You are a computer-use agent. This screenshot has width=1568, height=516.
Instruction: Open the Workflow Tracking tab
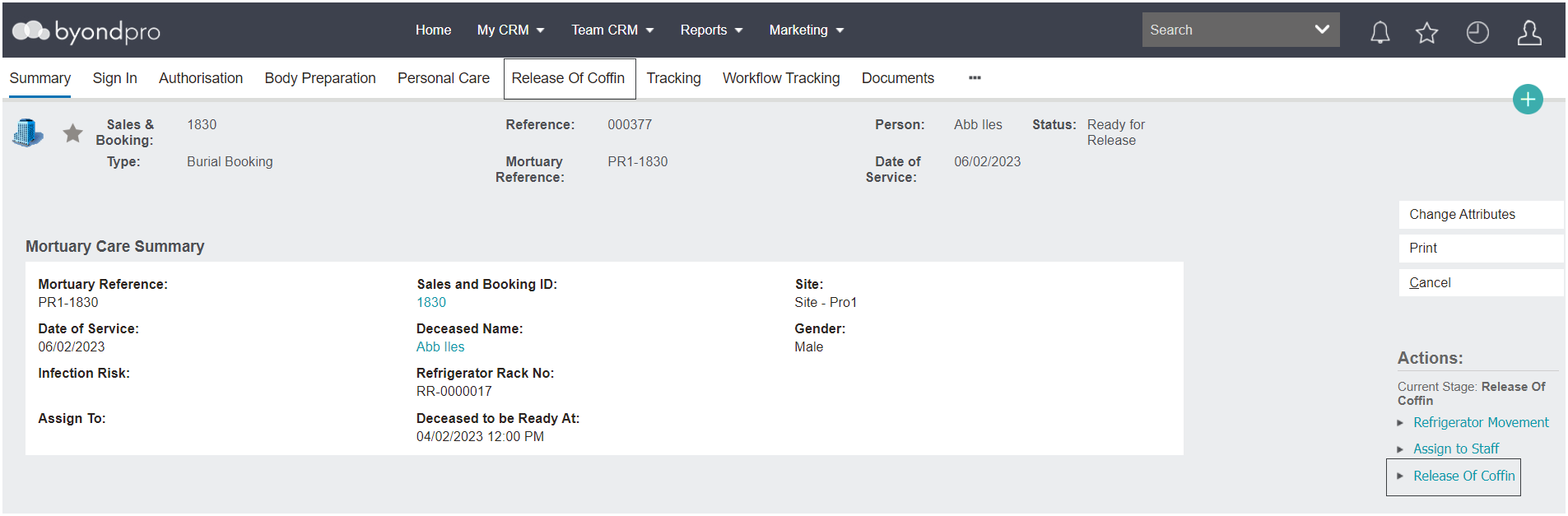coord(781,78)
